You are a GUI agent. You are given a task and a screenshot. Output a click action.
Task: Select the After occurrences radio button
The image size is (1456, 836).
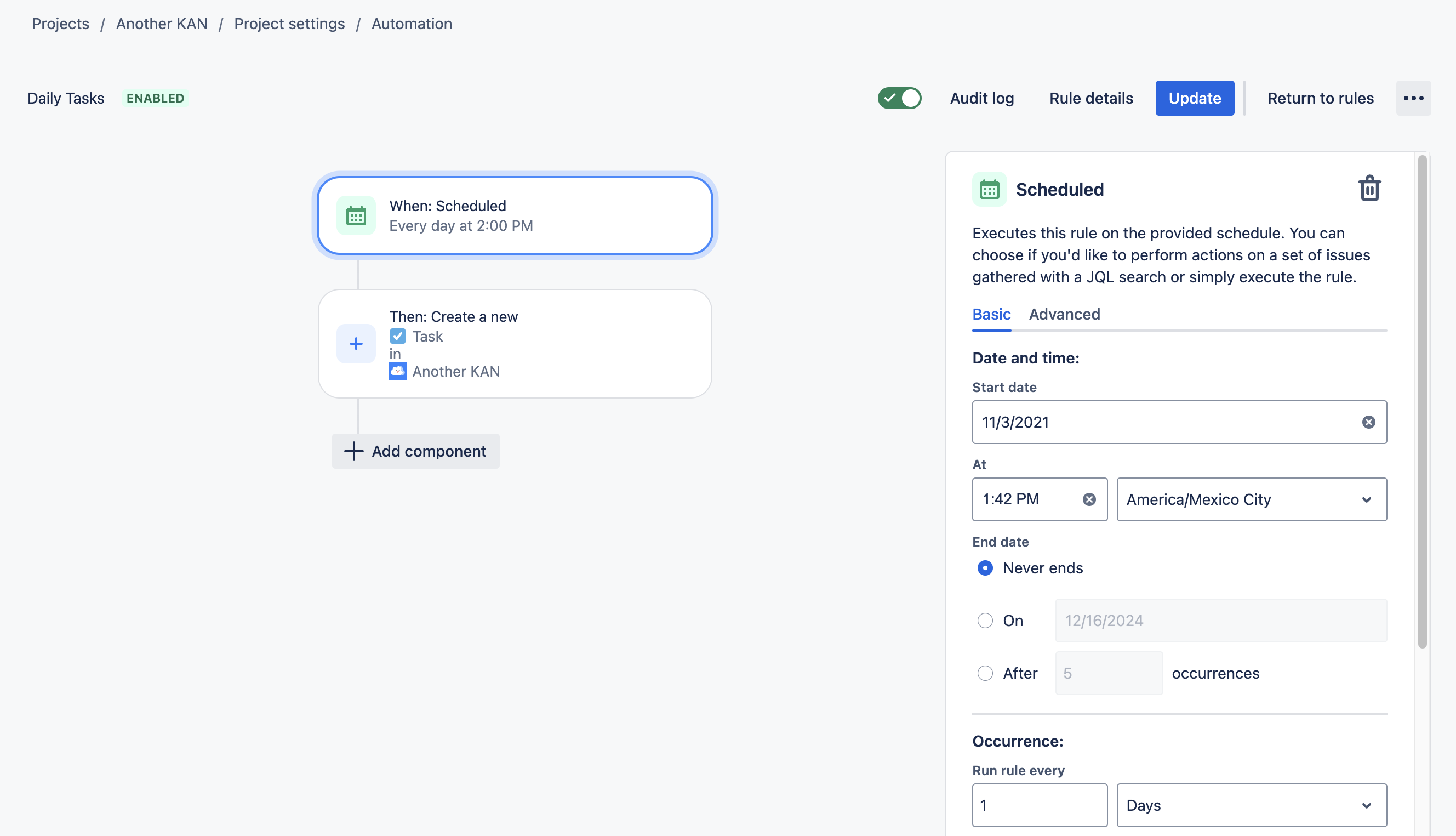984,672
